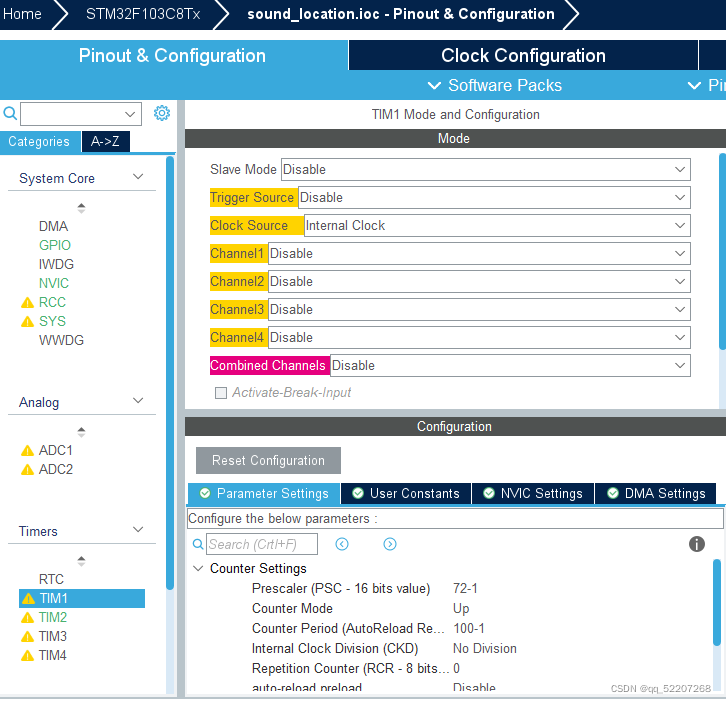Click the warning icon next to RCC

coord(27,302)
